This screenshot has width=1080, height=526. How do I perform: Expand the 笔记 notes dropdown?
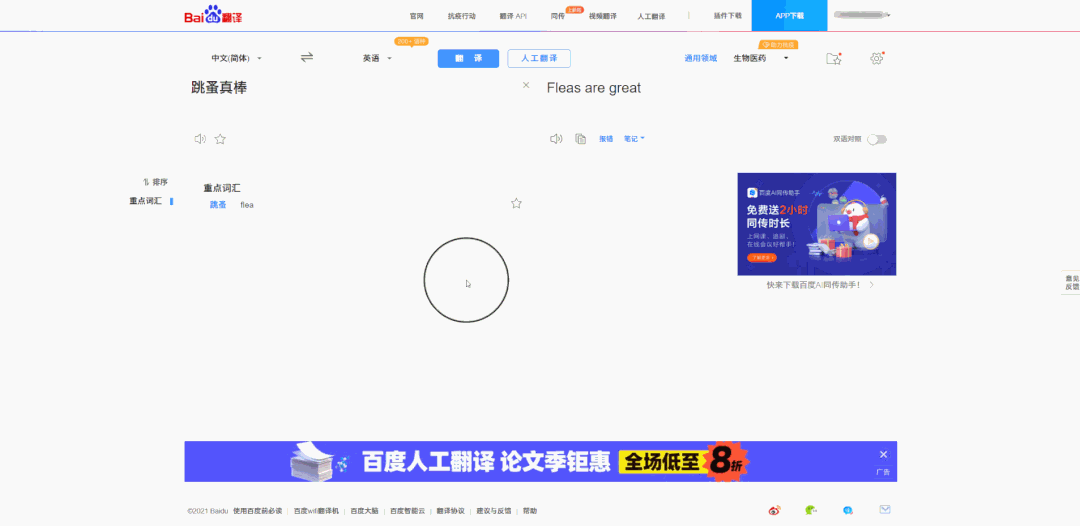coord(634,139)
